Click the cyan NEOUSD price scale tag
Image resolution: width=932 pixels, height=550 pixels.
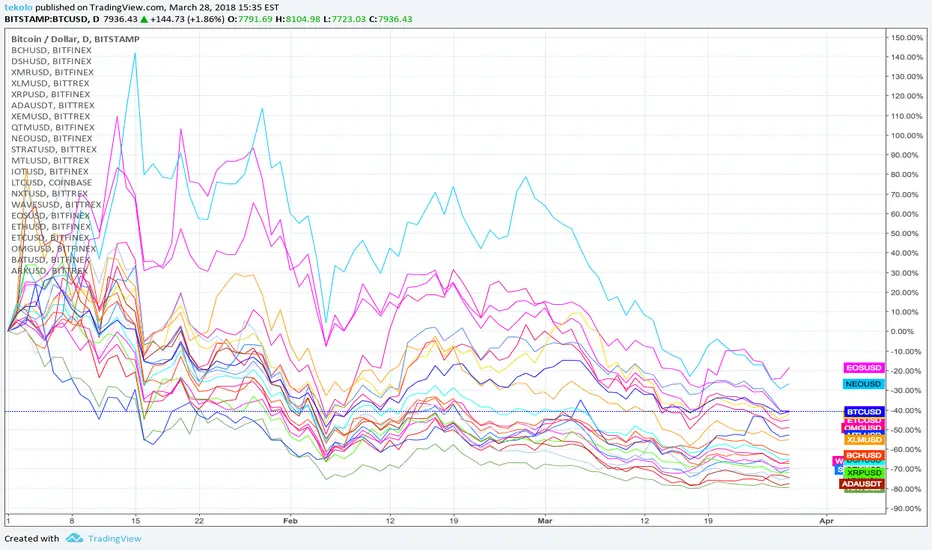(x=864, y=384)
